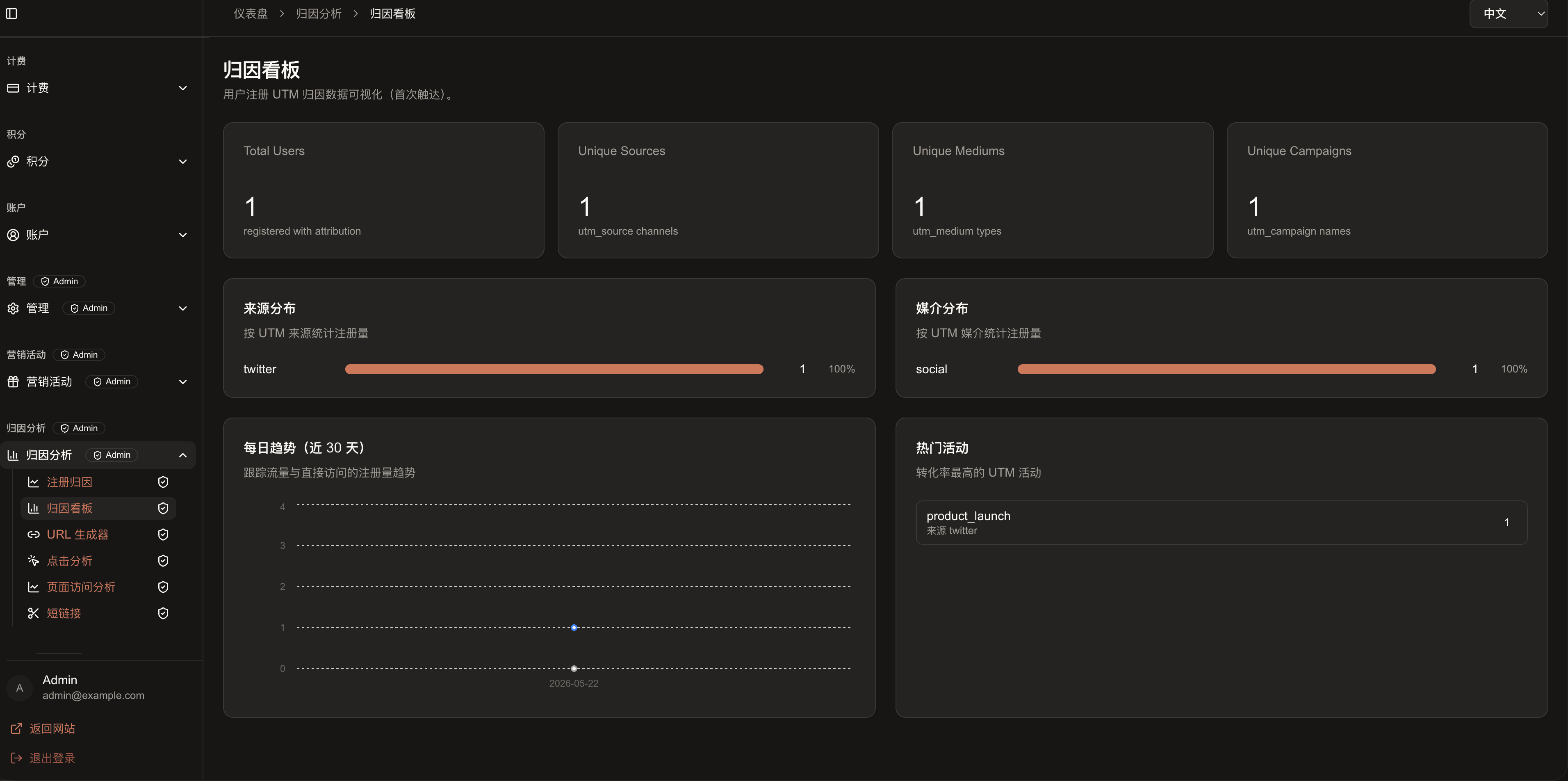Open the 短链接 menu item
The width and height of the screenshot is (1568, 781).
tap(98, 613)
